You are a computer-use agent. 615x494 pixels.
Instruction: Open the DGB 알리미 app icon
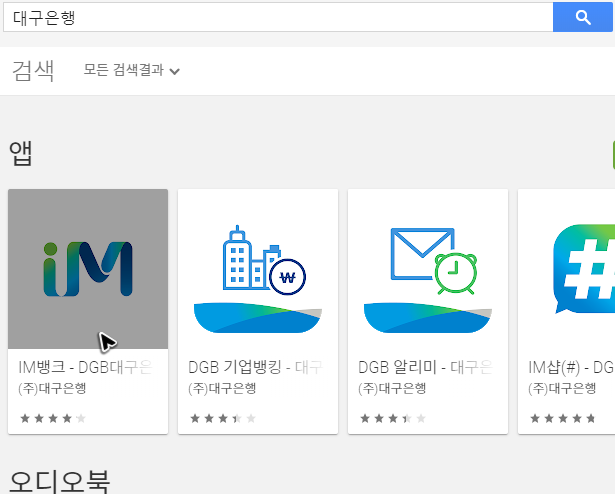click(428, 269)
